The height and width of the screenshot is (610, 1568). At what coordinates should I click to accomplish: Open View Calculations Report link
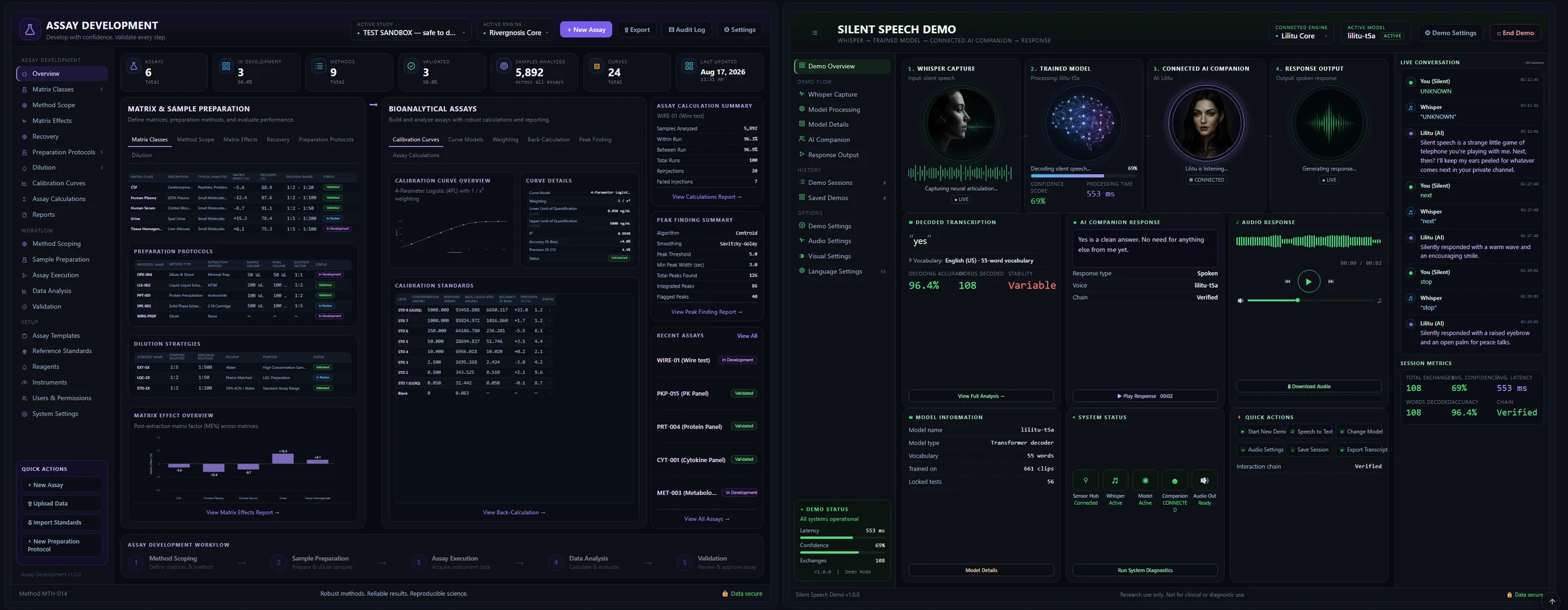(x=707, y=197)
